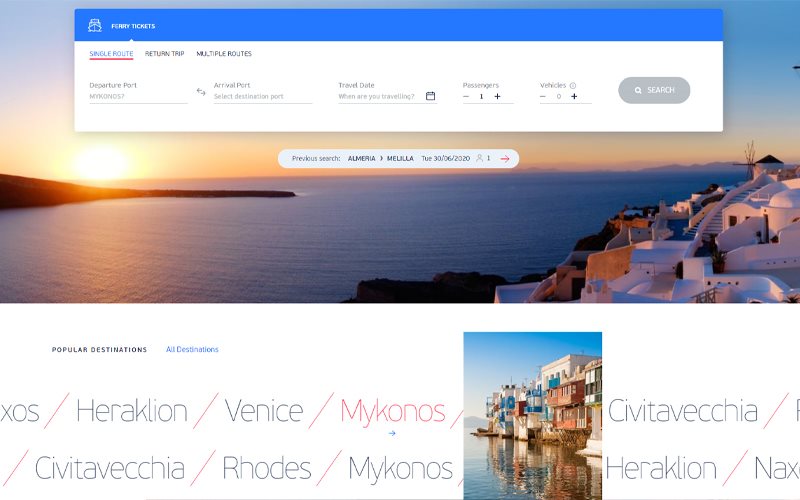
Task: Decrease the passenger count
Action: point(466,97)
